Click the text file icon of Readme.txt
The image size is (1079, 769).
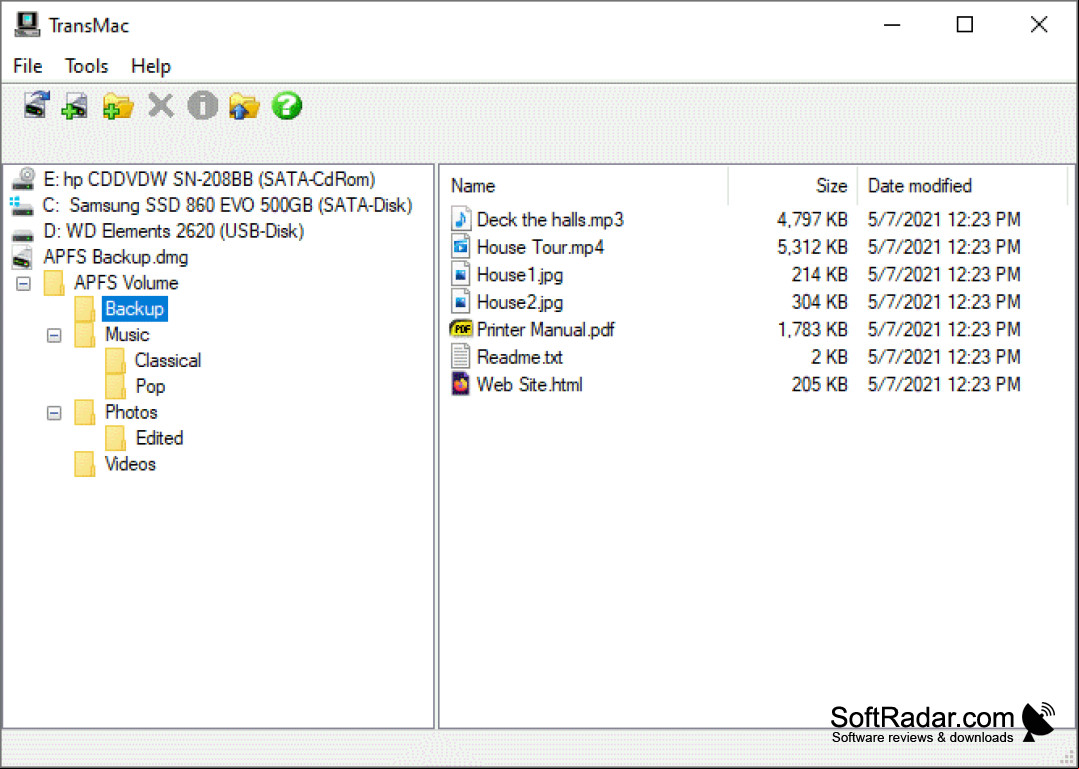tap(460, 357)
